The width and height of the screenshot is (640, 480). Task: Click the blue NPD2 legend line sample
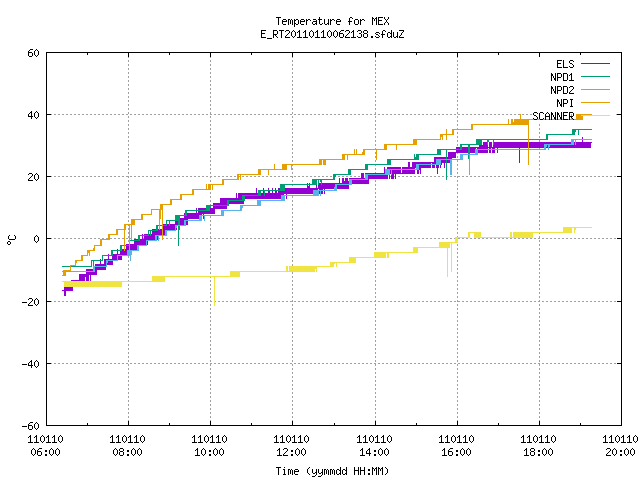[x=595, y=89]
